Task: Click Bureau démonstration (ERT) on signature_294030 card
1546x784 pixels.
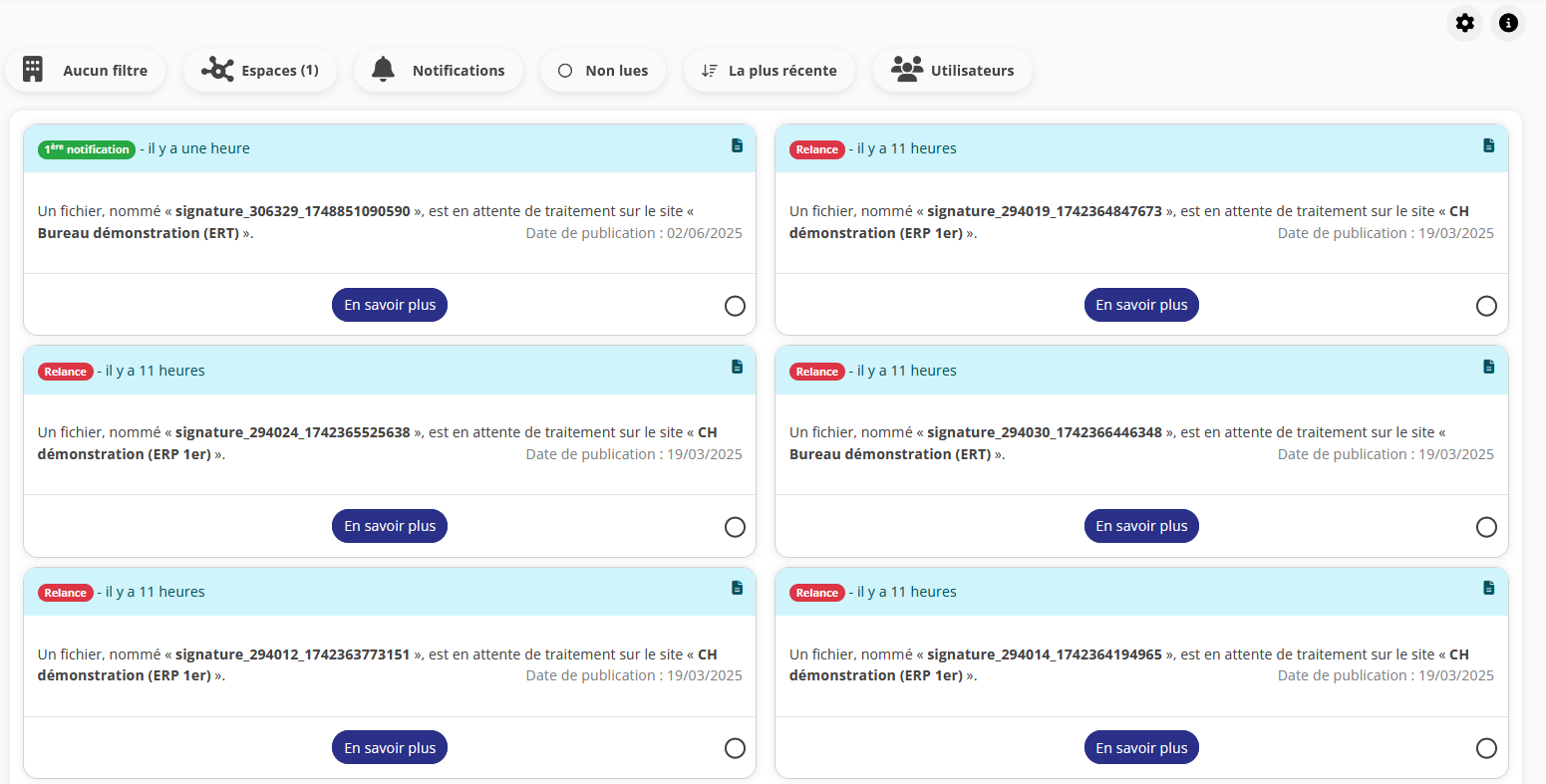Action: 890,454
